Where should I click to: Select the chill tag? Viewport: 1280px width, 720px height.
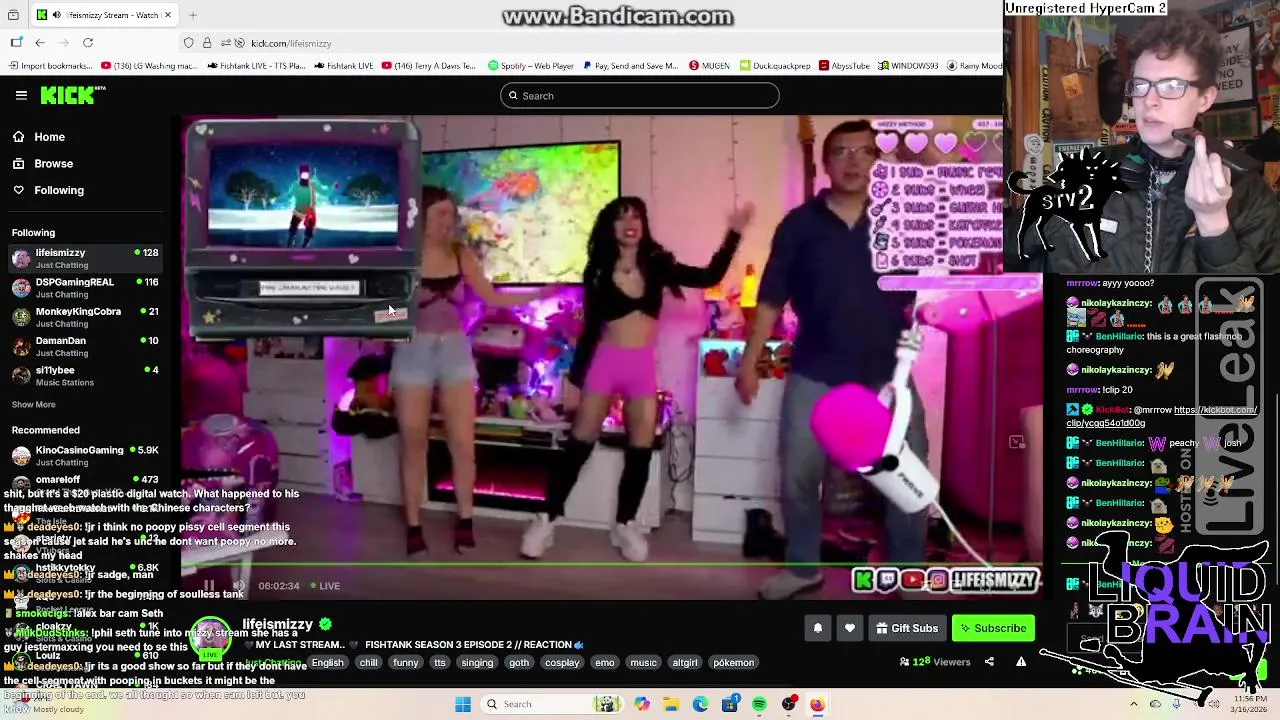coord(369,663)
